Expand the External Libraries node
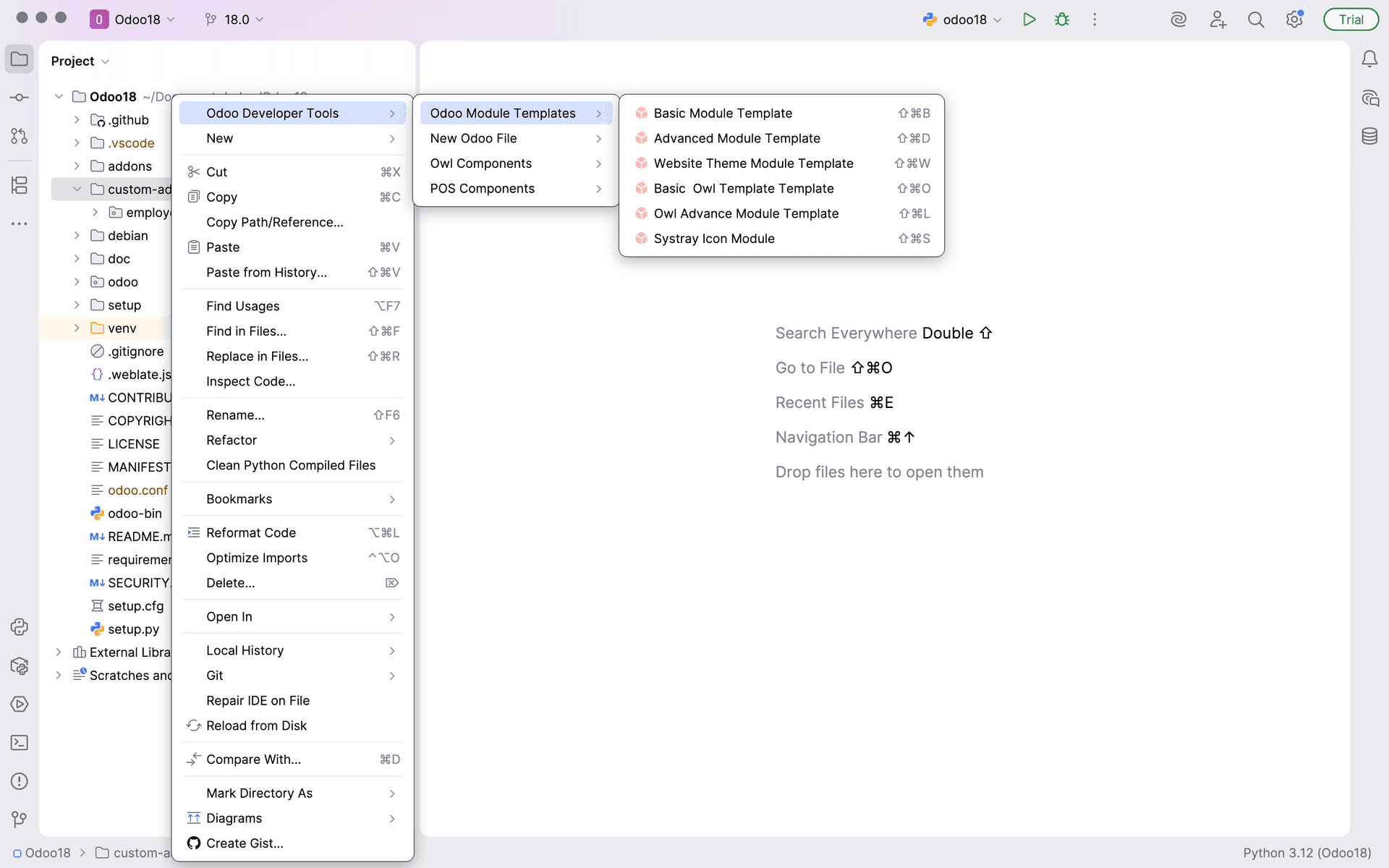Screen dimensions: 1389x868 tap(59, 652)
